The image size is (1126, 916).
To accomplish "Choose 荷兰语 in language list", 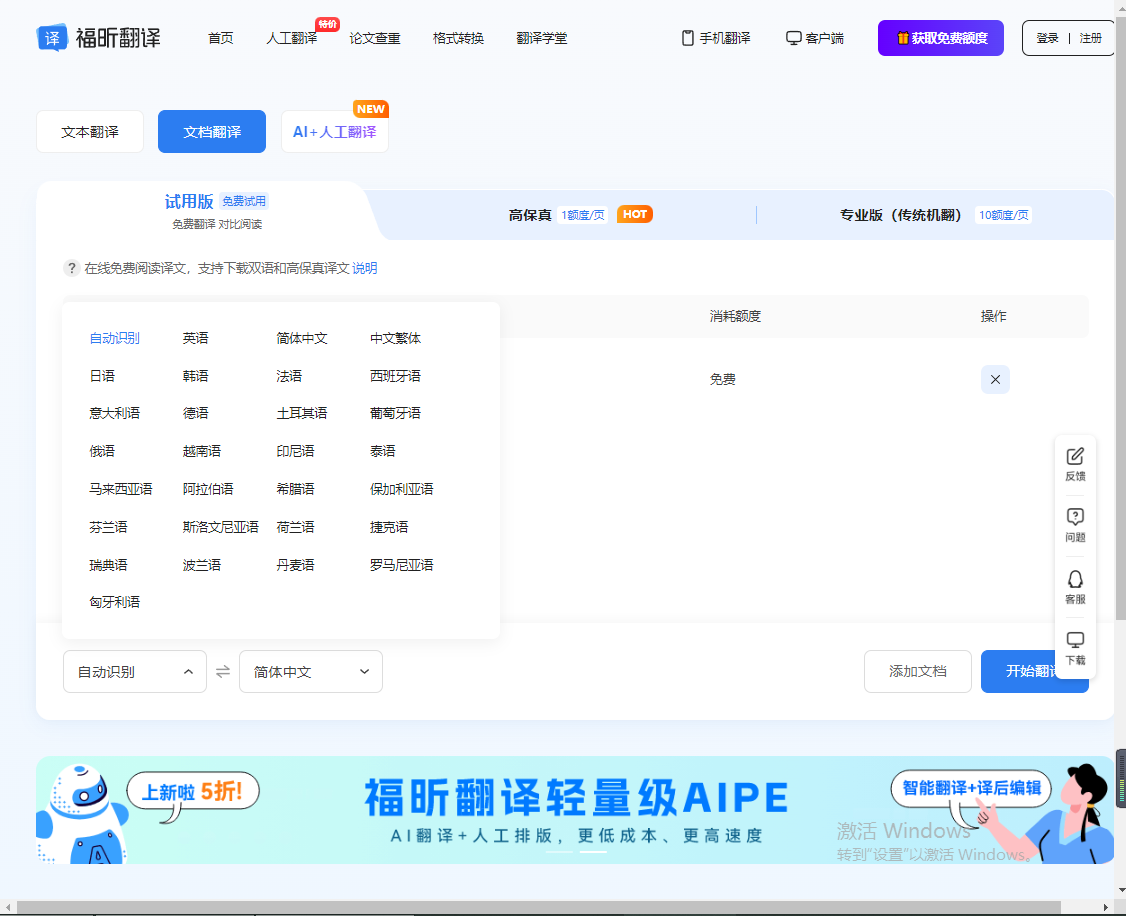I will click(295, 528).
